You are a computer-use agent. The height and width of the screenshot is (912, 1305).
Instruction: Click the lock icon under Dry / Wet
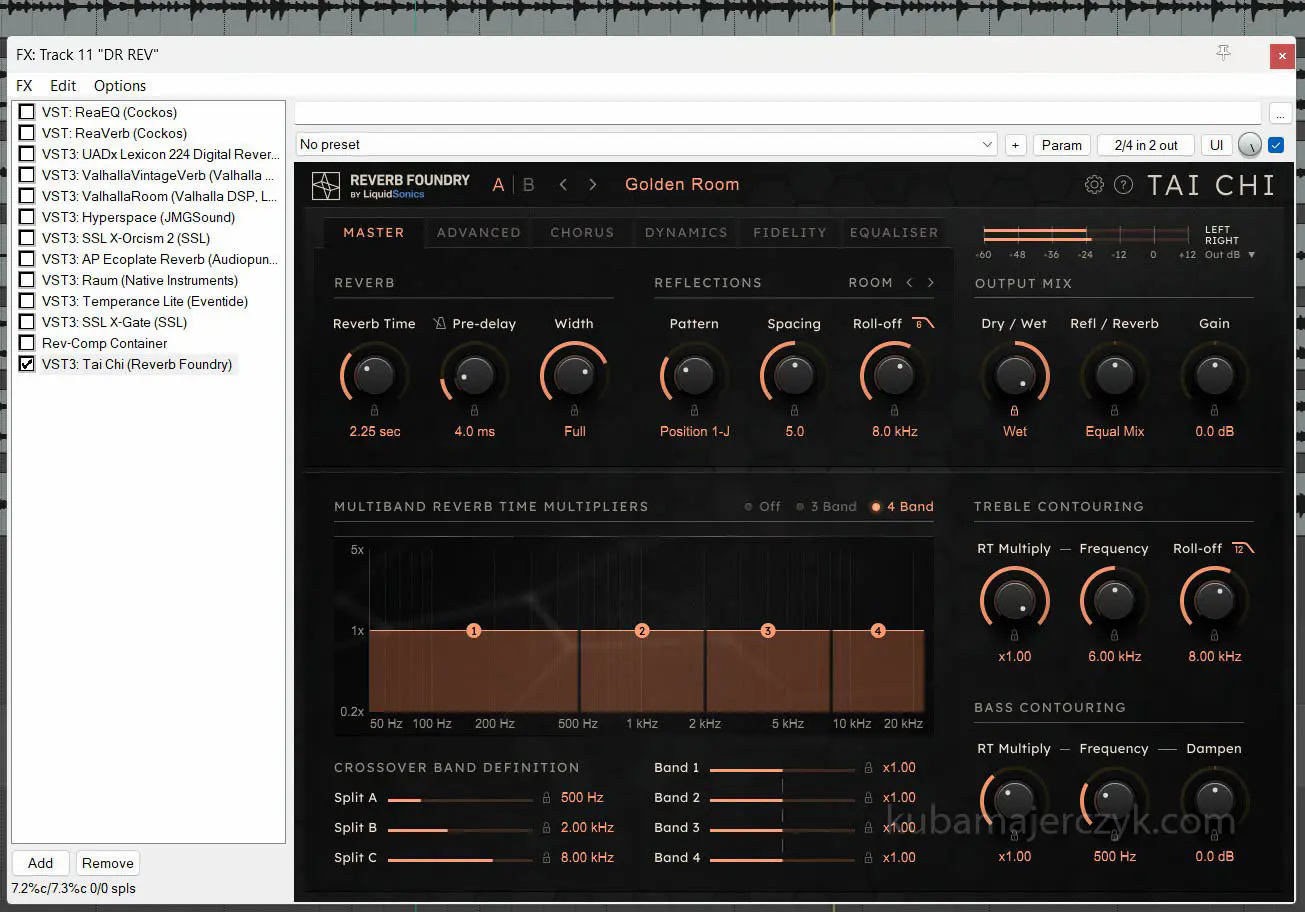[x=1014, y=410]
